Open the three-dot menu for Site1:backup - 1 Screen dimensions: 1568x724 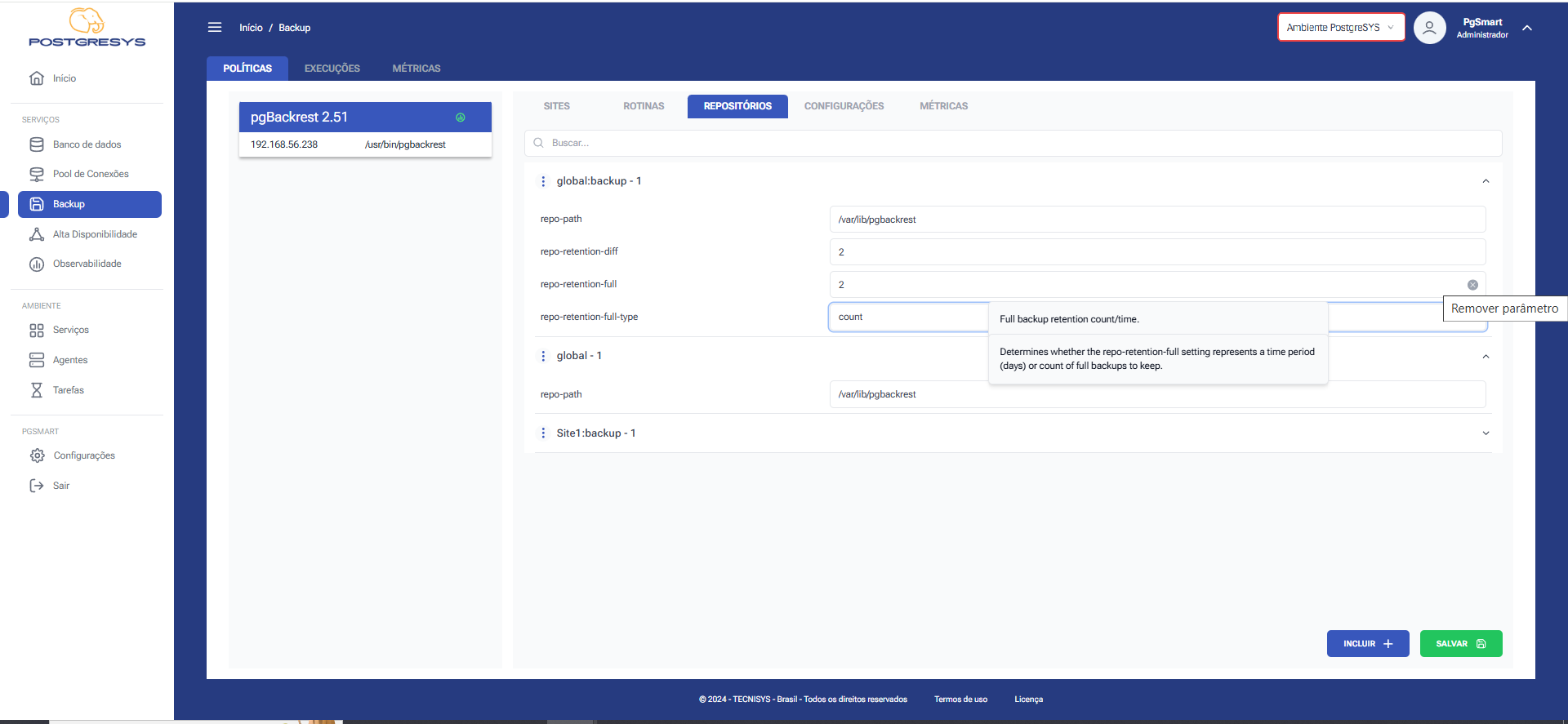pos(543,433)
